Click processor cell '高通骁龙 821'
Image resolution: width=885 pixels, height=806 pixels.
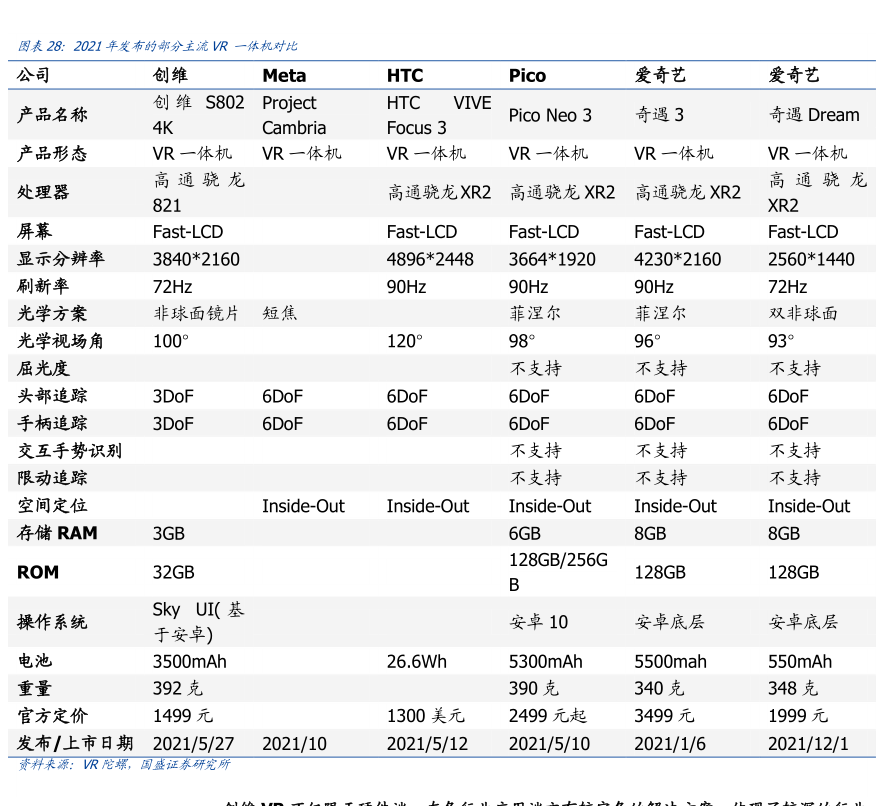(198, 192)
